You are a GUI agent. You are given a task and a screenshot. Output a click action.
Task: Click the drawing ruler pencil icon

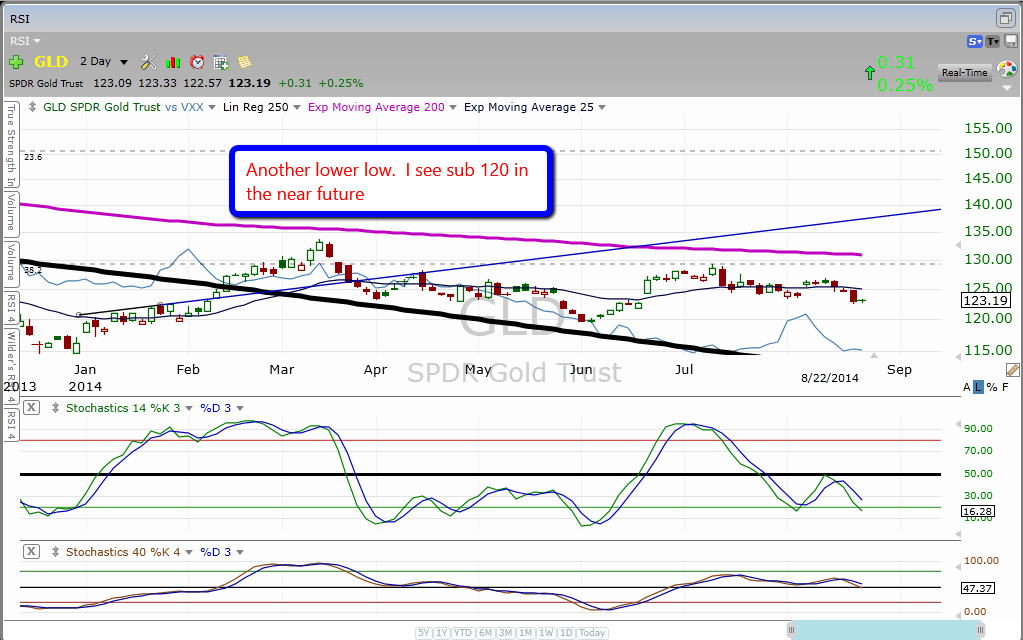1012,370
